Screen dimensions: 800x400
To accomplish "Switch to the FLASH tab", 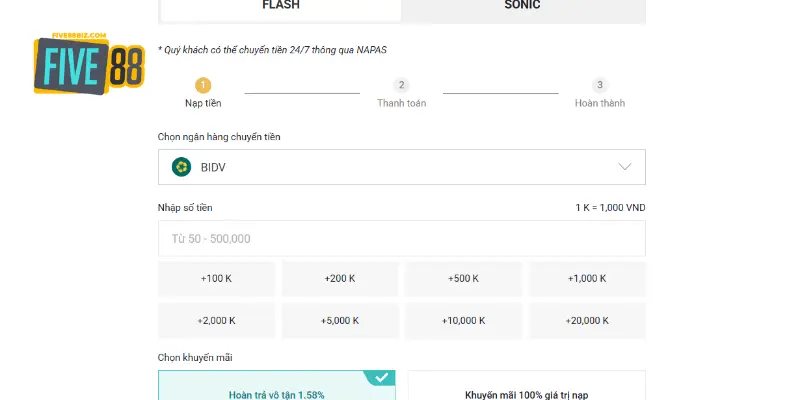I will click(x=281, y=10).
